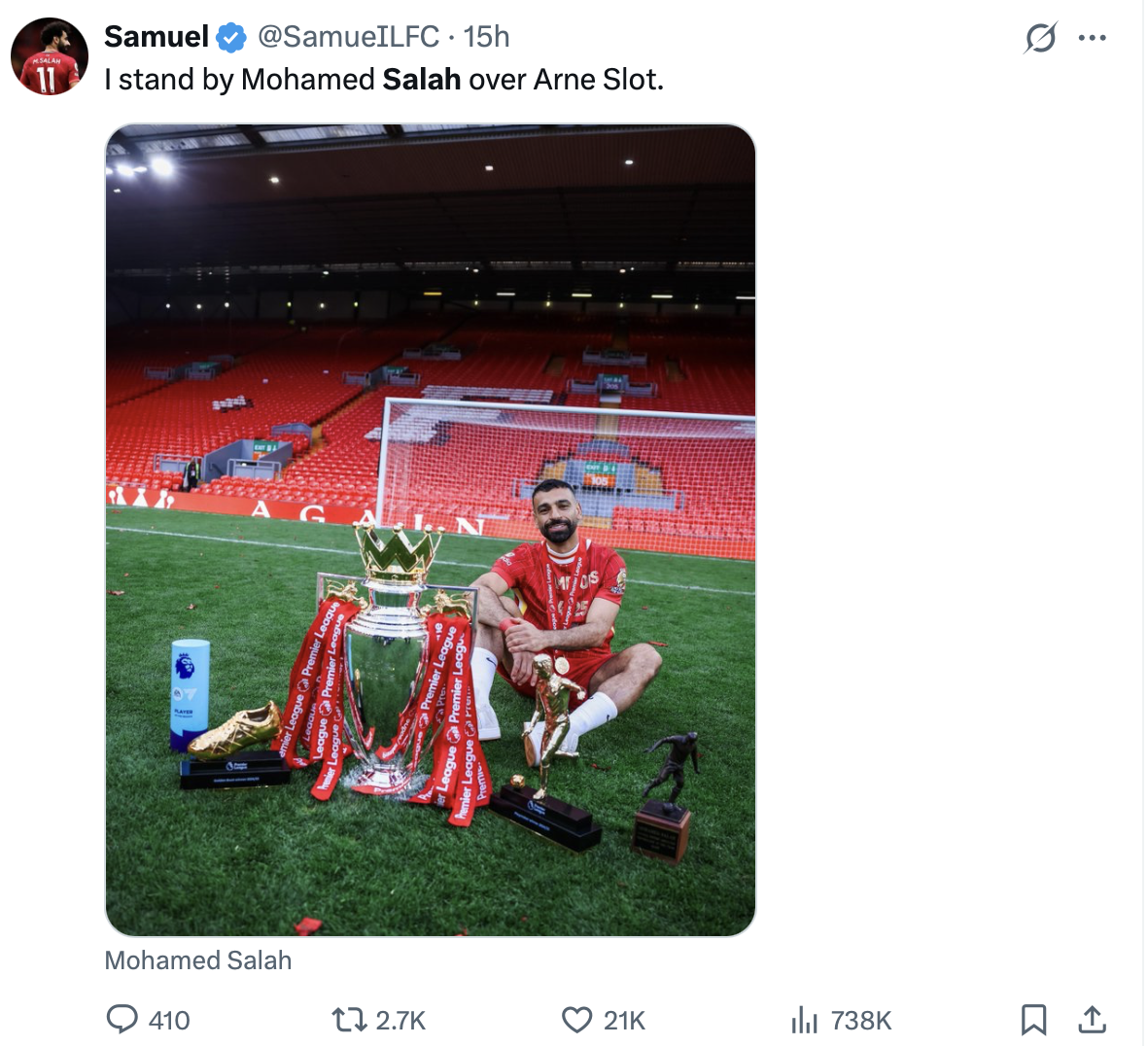Click the 2.7K reposts count

point(400,1021)
